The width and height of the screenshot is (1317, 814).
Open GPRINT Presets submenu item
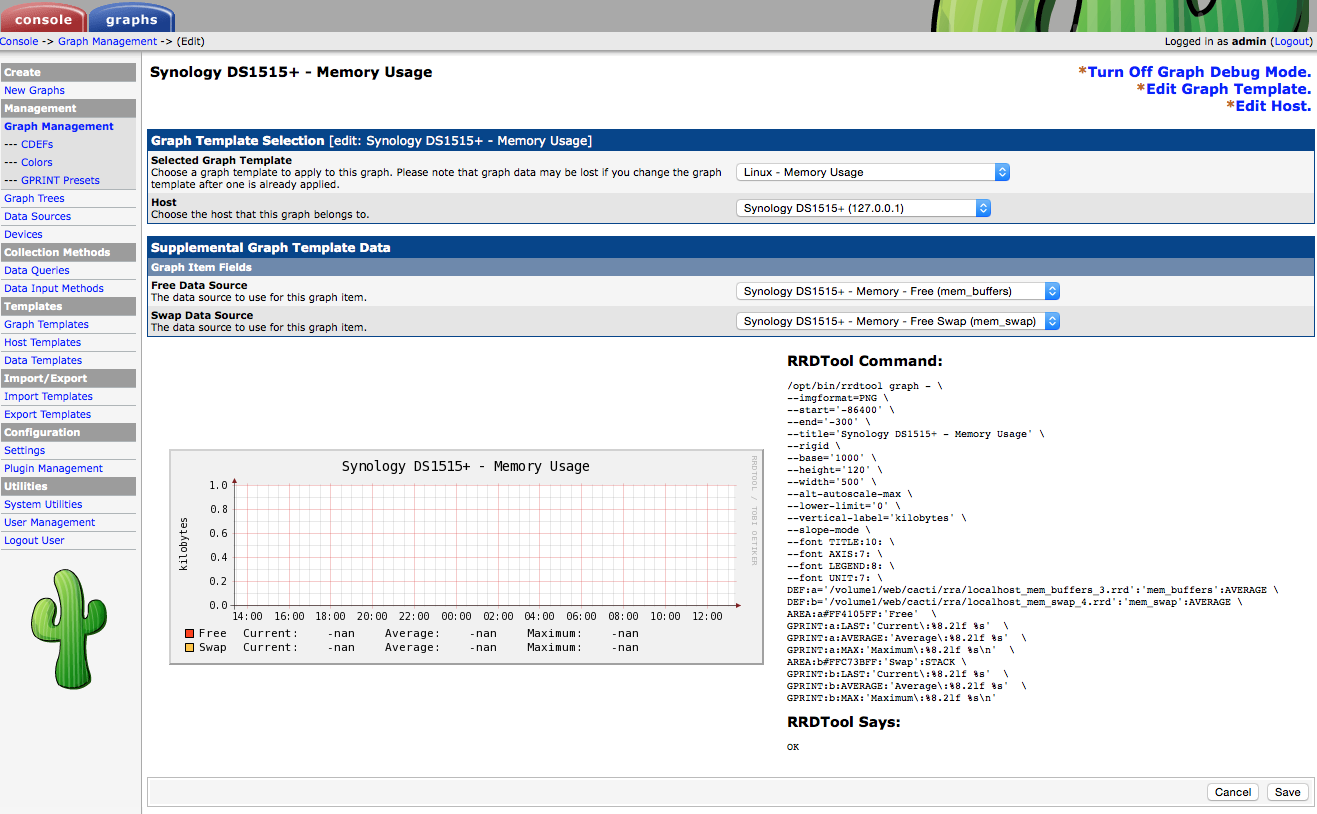point(60,180)
